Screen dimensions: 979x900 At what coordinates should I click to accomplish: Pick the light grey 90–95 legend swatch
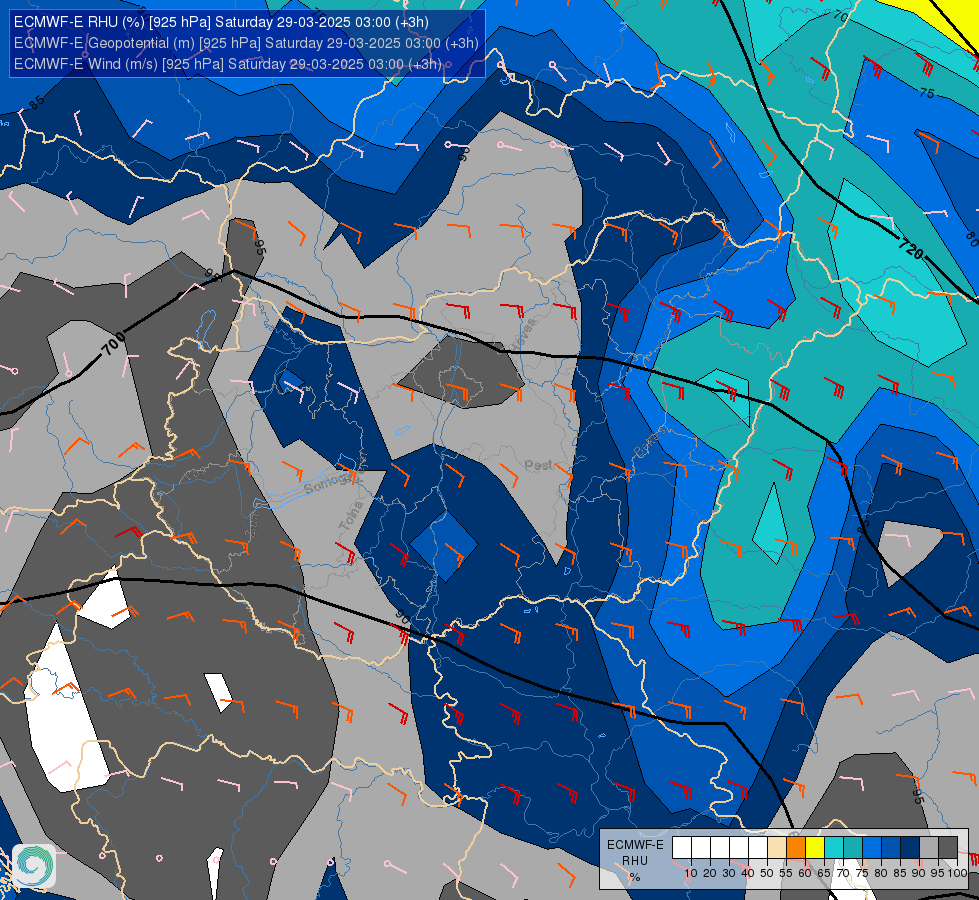929,848
